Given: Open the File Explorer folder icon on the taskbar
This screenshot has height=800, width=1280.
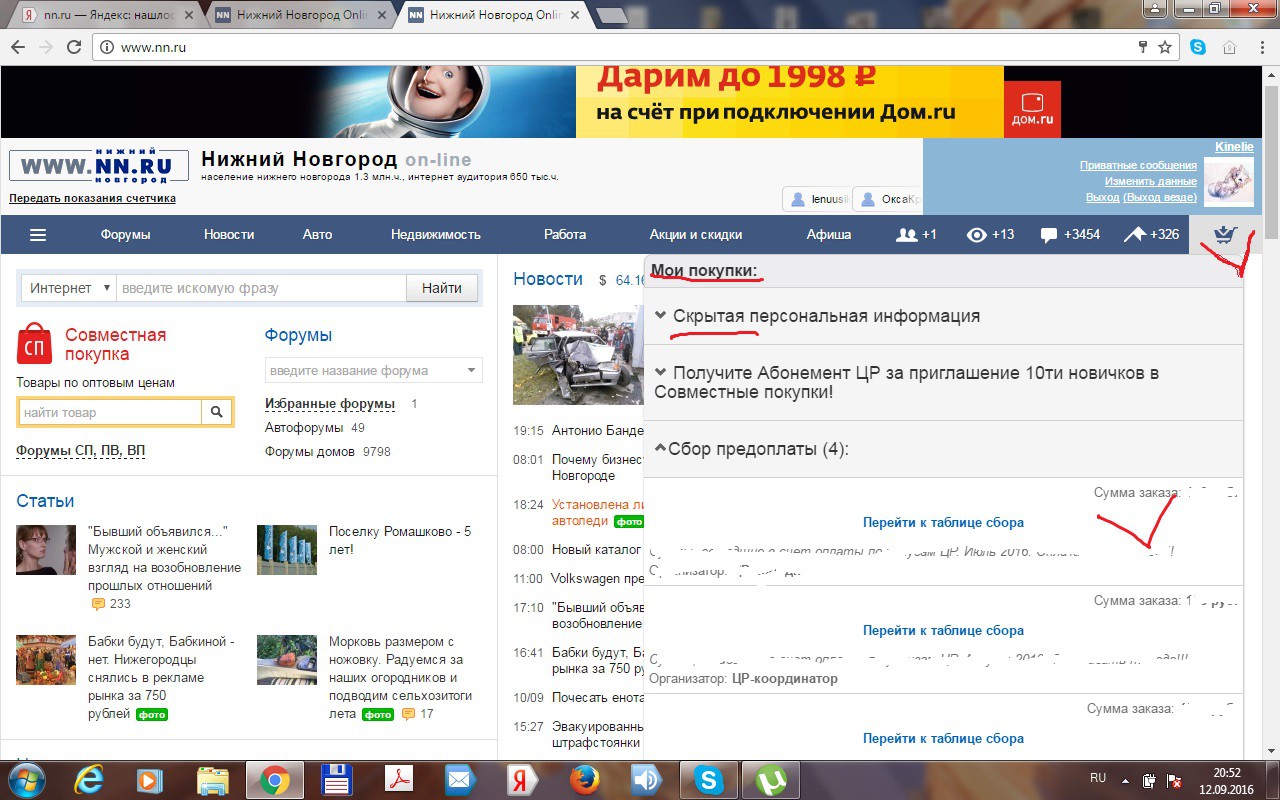Looking at the screenshot, I should [213, 779].
